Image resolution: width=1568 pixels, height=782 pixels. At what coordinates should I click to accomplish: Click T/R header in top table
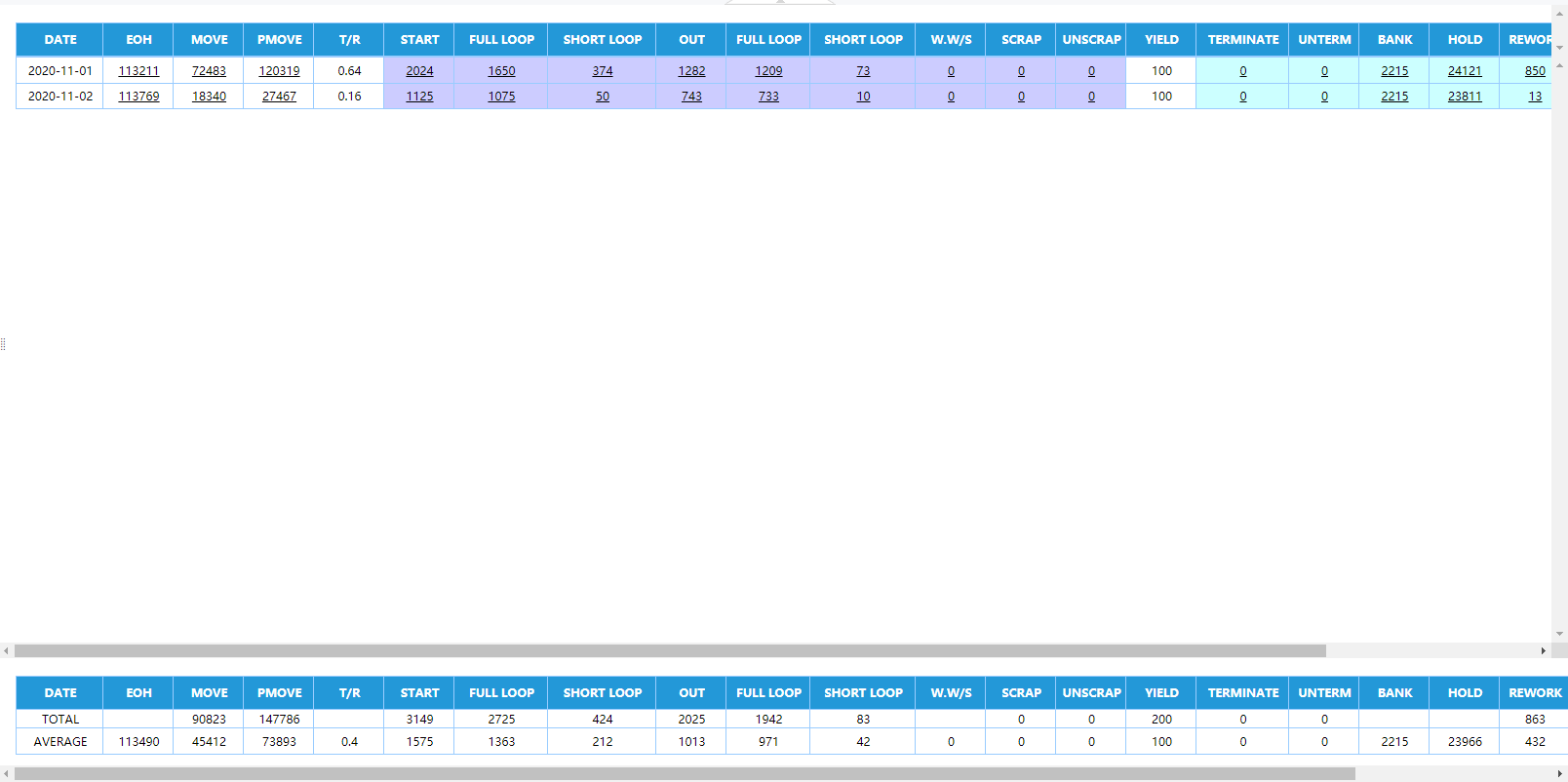click(349, 40)
